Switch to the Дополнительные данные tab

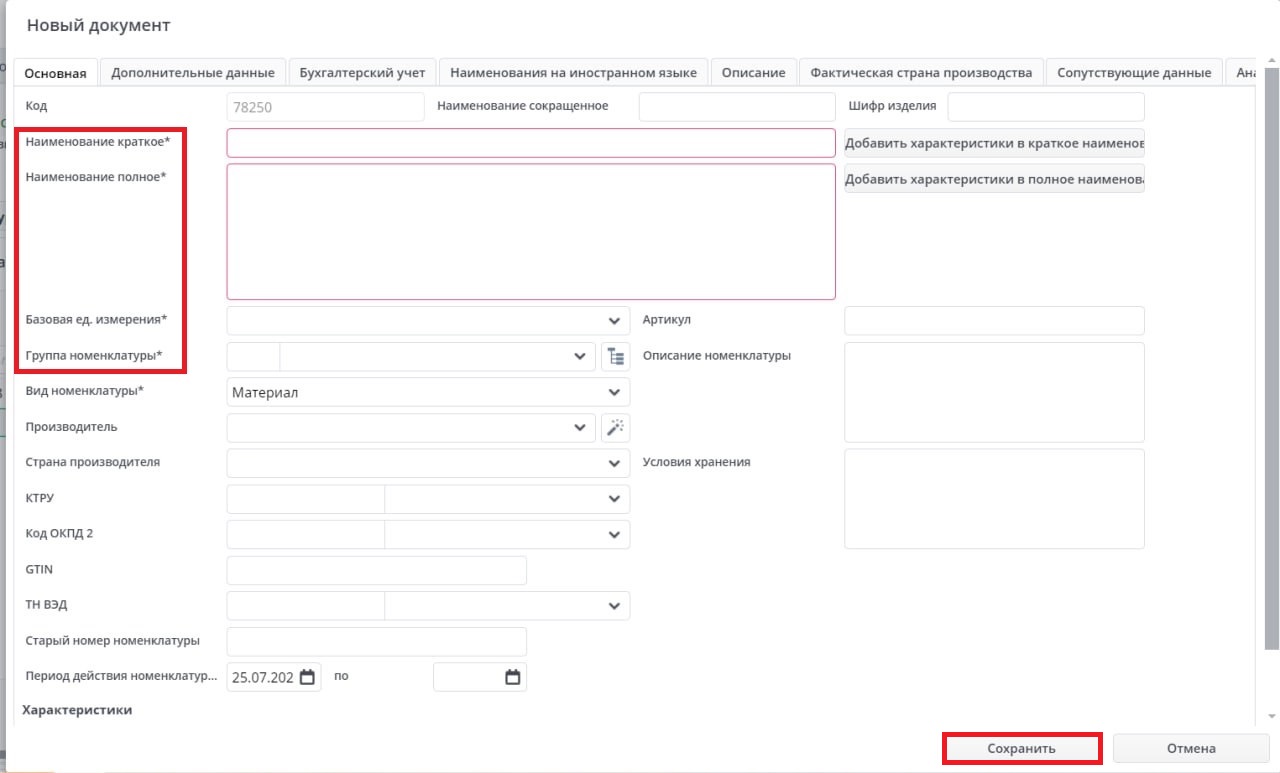193,73
